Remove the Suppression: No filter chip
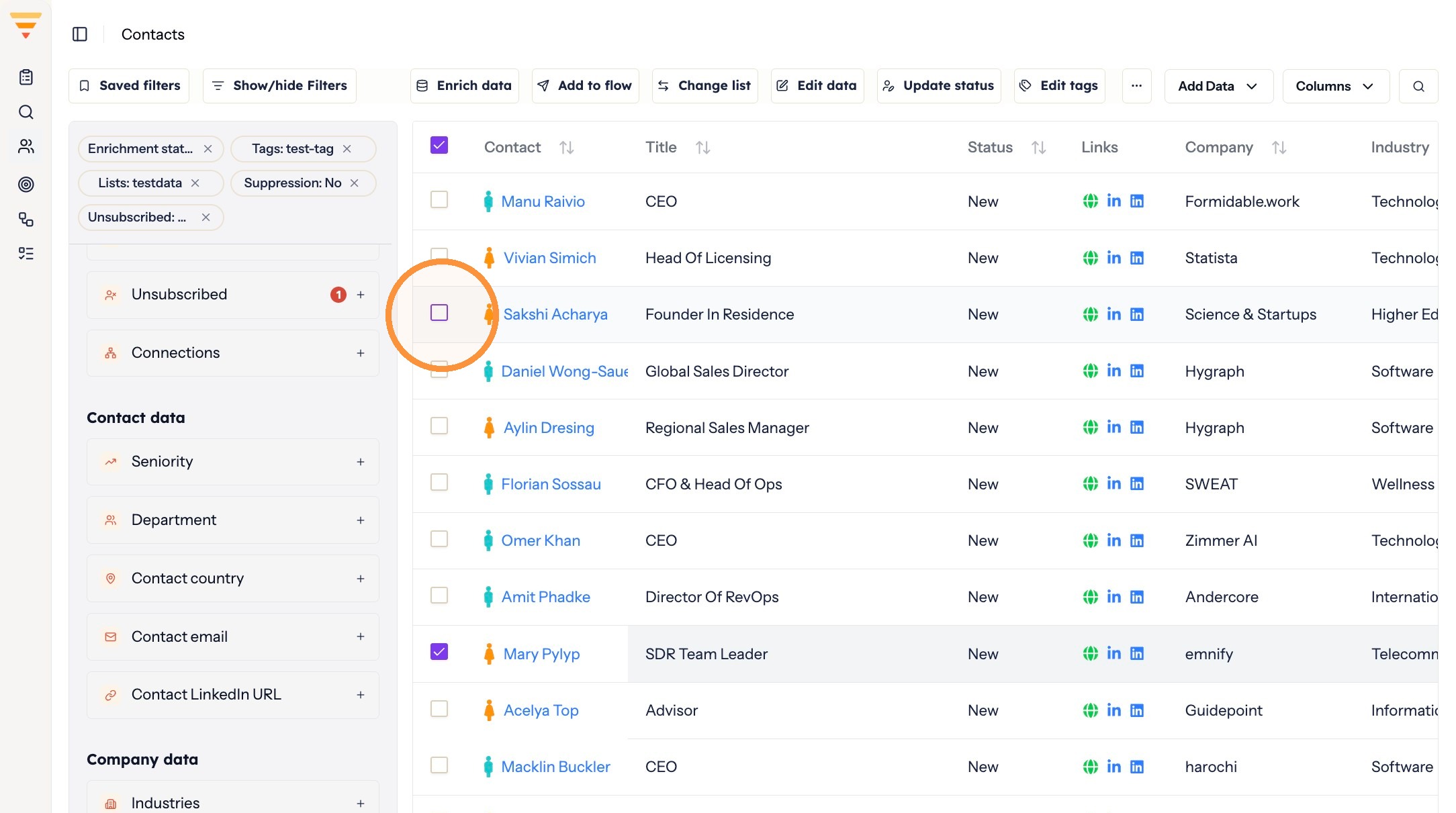The height and width of the screenshot is (813, 1456). pyautogui.click(x=355, y=183)
